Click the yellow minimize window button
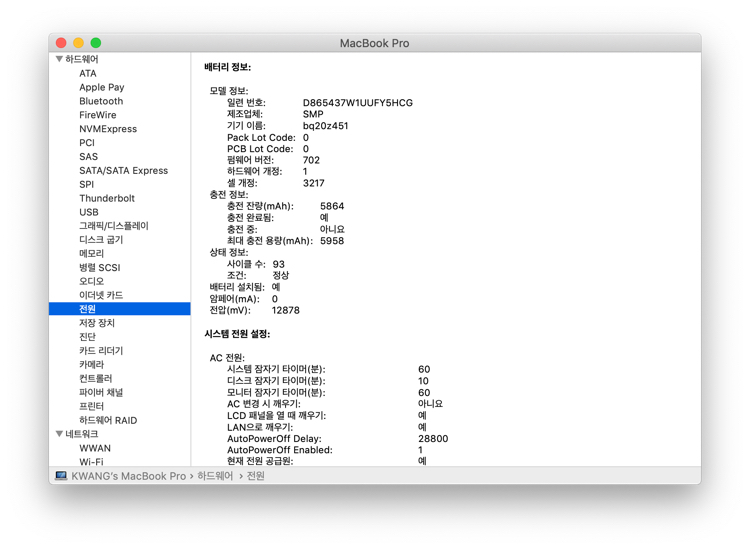 78,43
